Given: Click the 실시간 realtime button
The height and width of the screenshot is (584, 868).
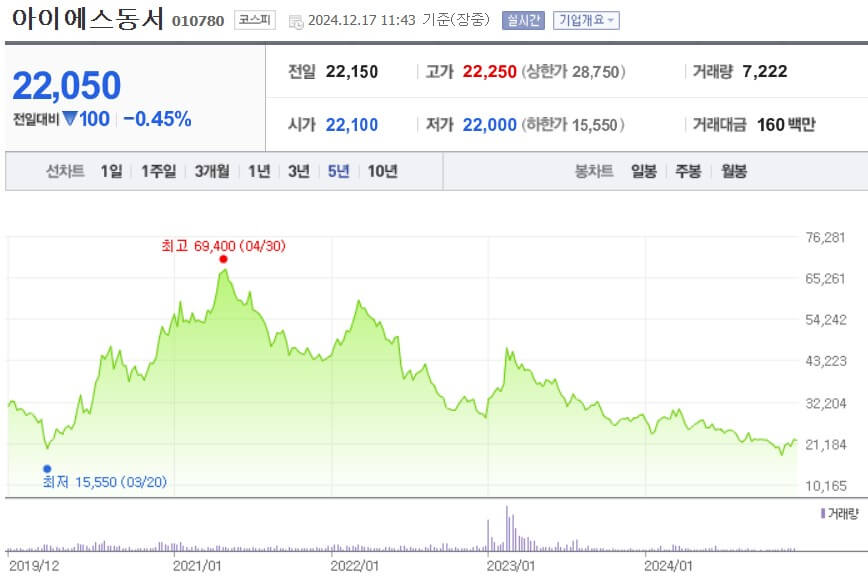Looking at the screenshot, I should point(523,20).
